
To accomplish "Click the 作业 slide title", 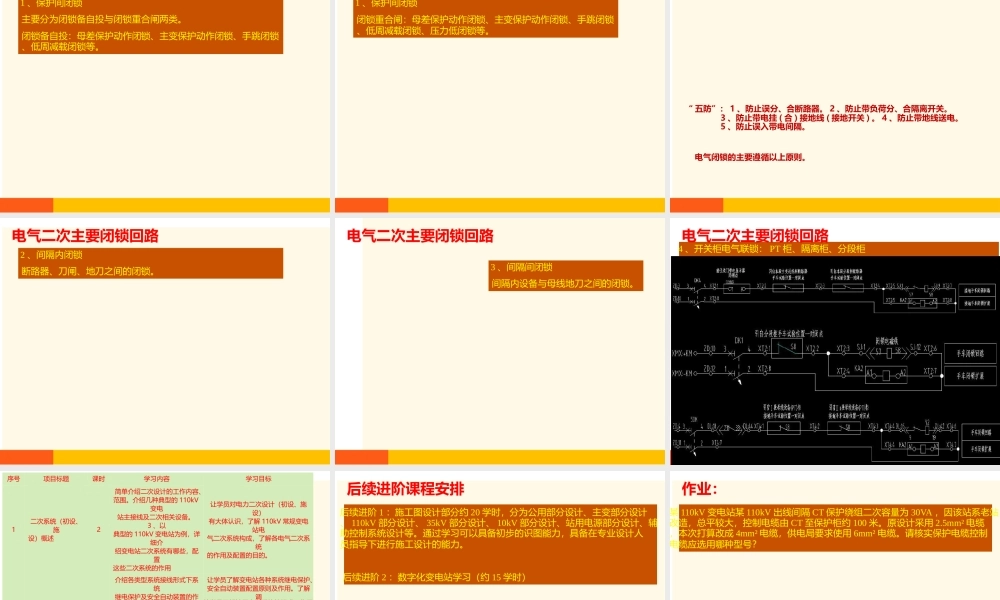I will 700,489.
